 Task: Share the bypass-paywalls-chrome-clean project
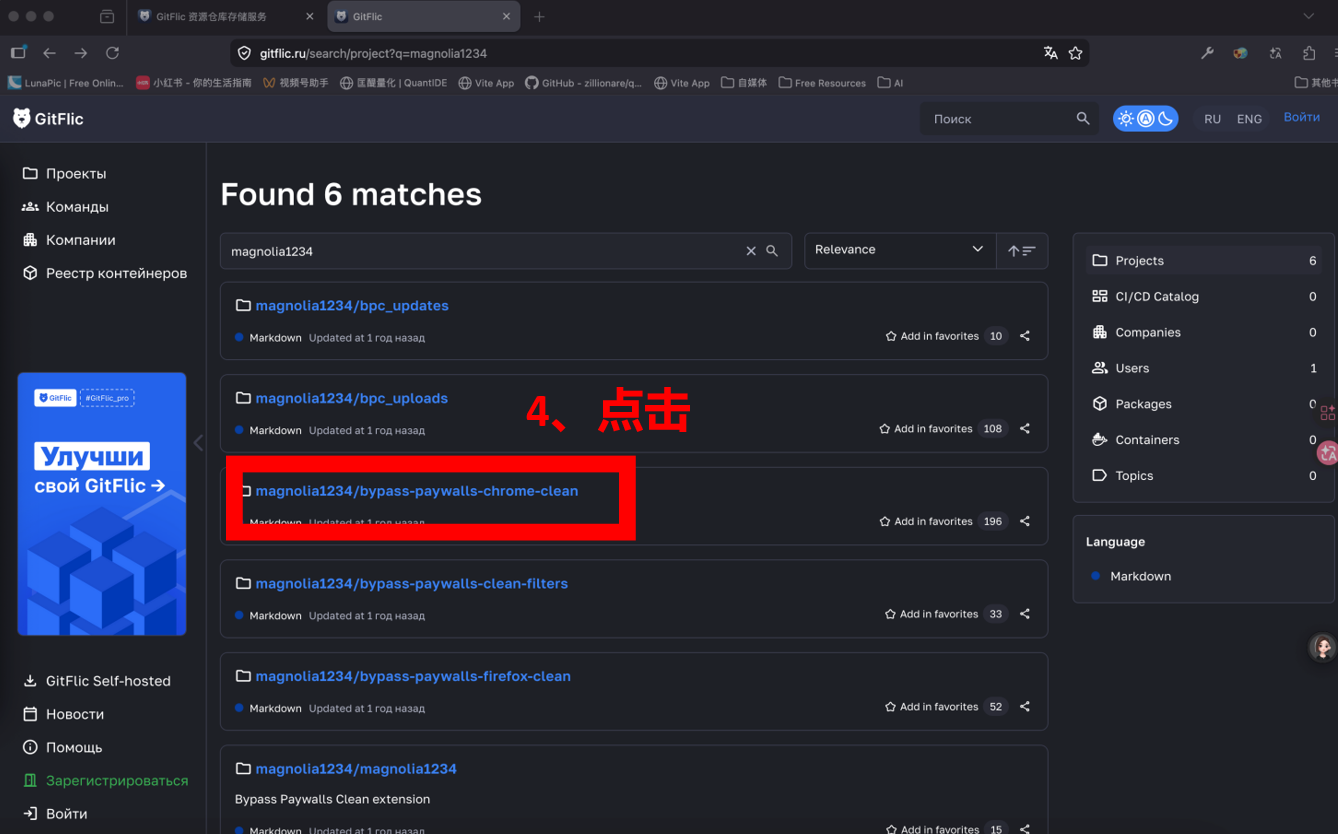[x=1025, y=521]
